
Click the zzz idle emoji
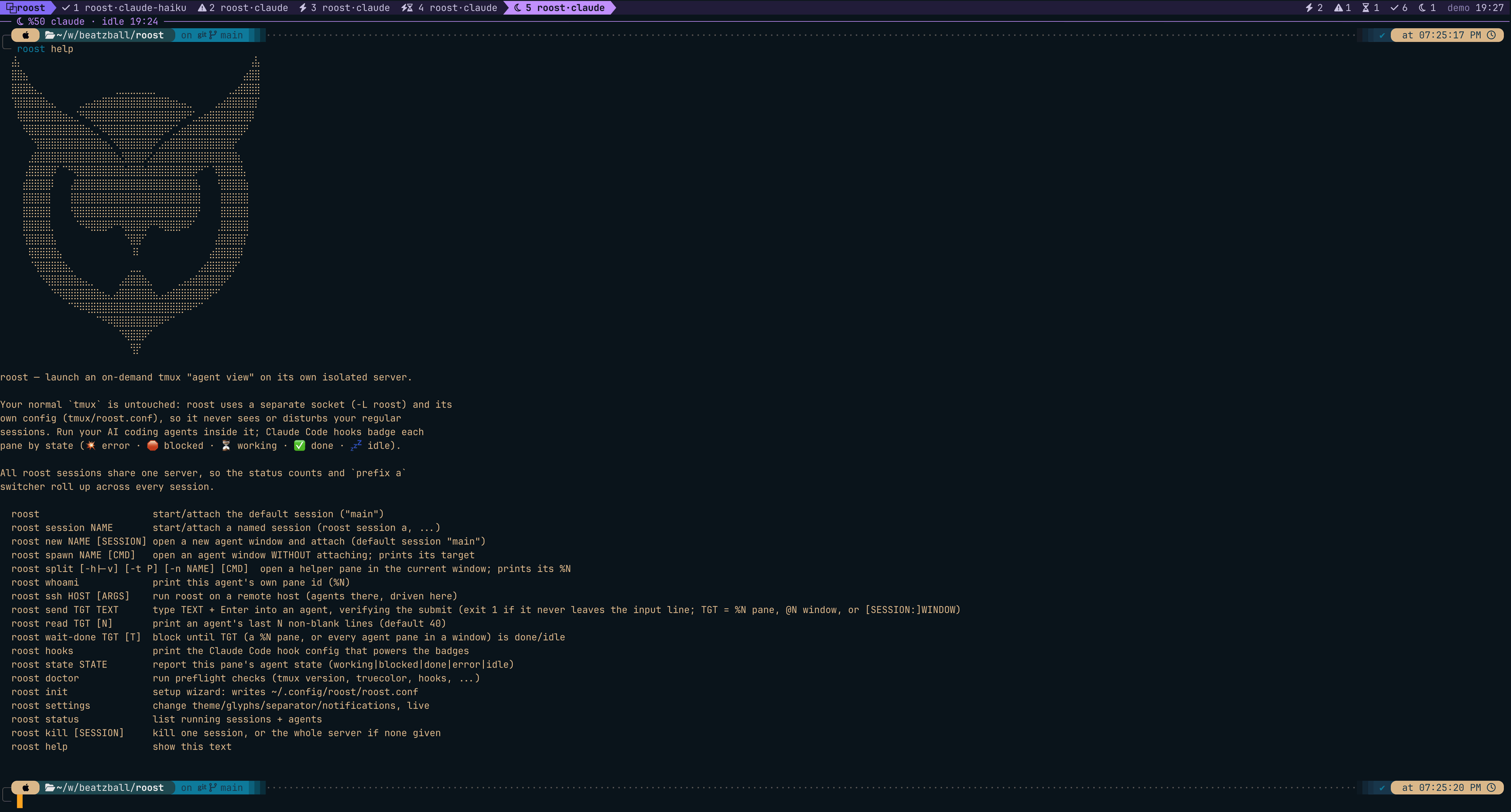coord(356,446)
